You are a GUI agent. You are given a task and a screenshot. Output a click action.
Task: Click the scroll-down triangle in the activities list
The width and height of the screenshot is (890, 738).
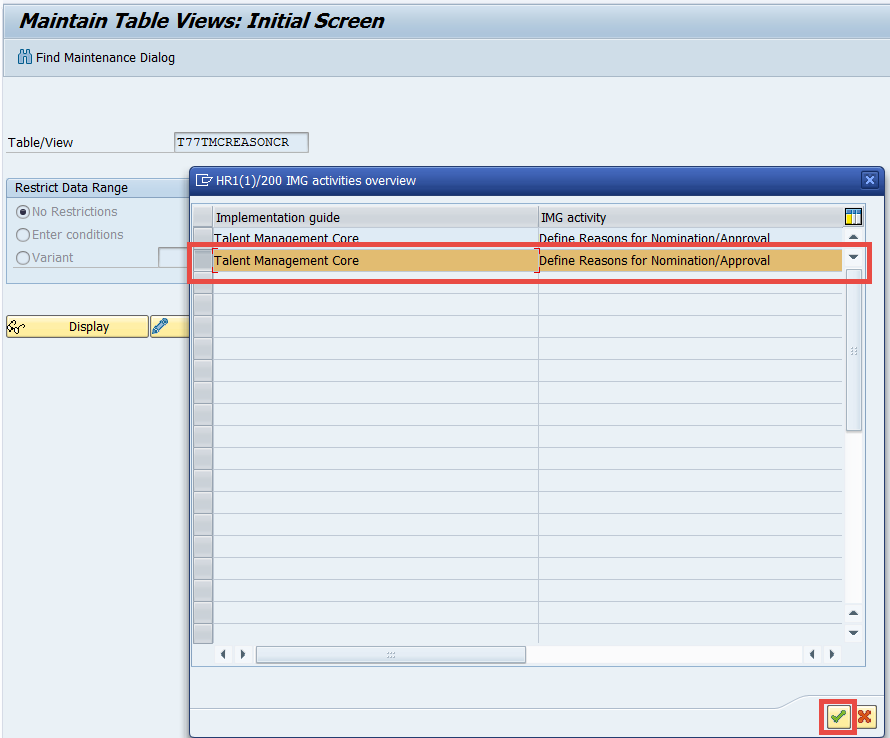[x=854, y=257]
